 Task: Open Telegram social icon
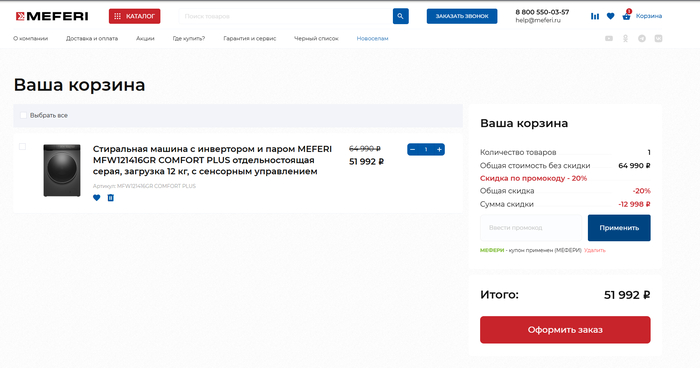pyautogui.click(x=642, y=38)
